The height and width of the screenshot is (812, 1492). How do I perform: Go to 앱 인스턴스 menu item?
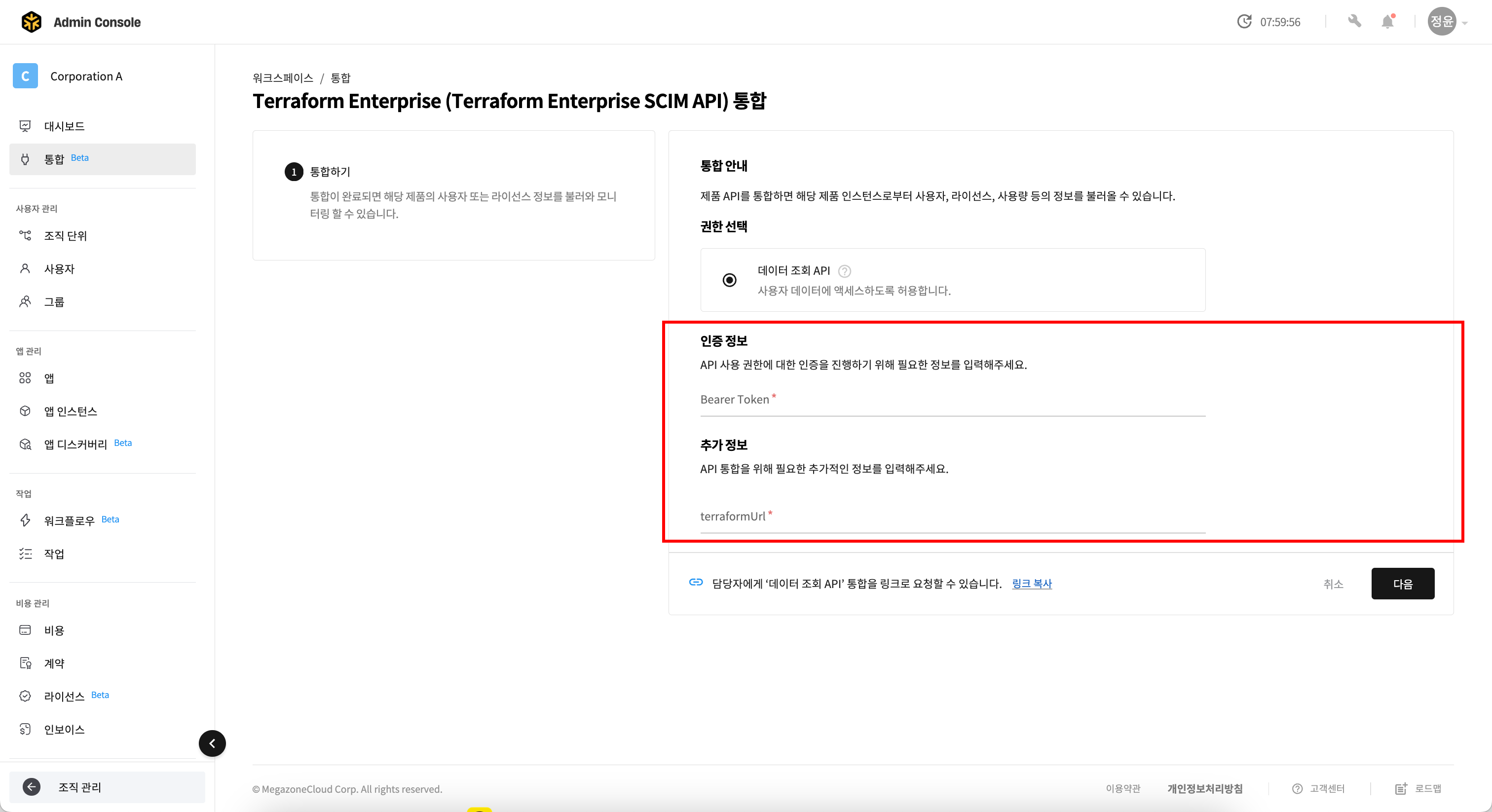coord(71,411)
